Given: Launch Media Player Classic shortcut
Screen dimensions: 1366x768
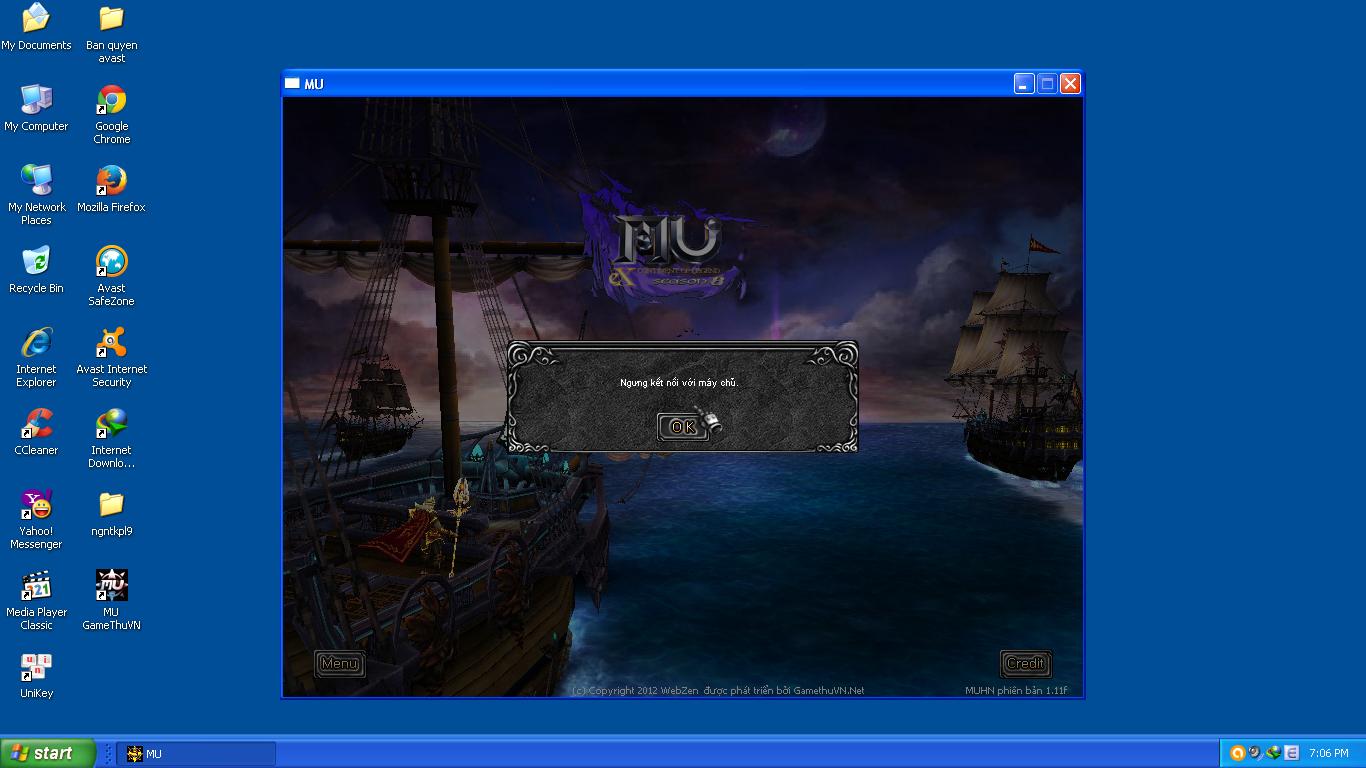Looking at the screenshot, I should pos(36,600).
